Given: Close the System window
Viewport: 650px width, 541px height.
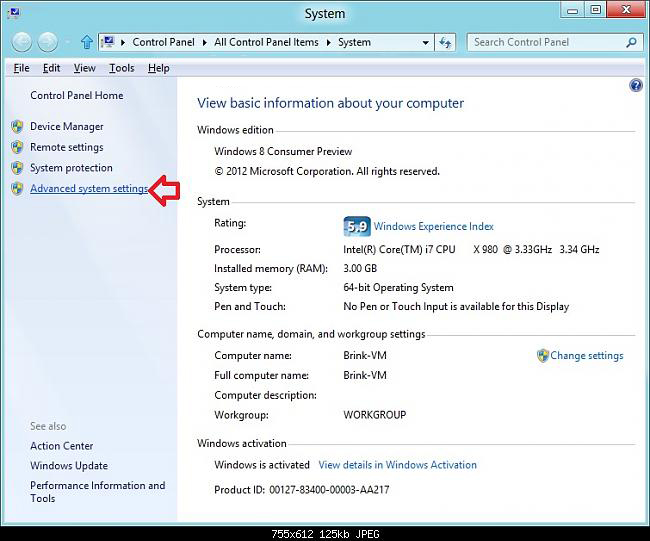Looking at the screenshot, I should pos(626,10).
